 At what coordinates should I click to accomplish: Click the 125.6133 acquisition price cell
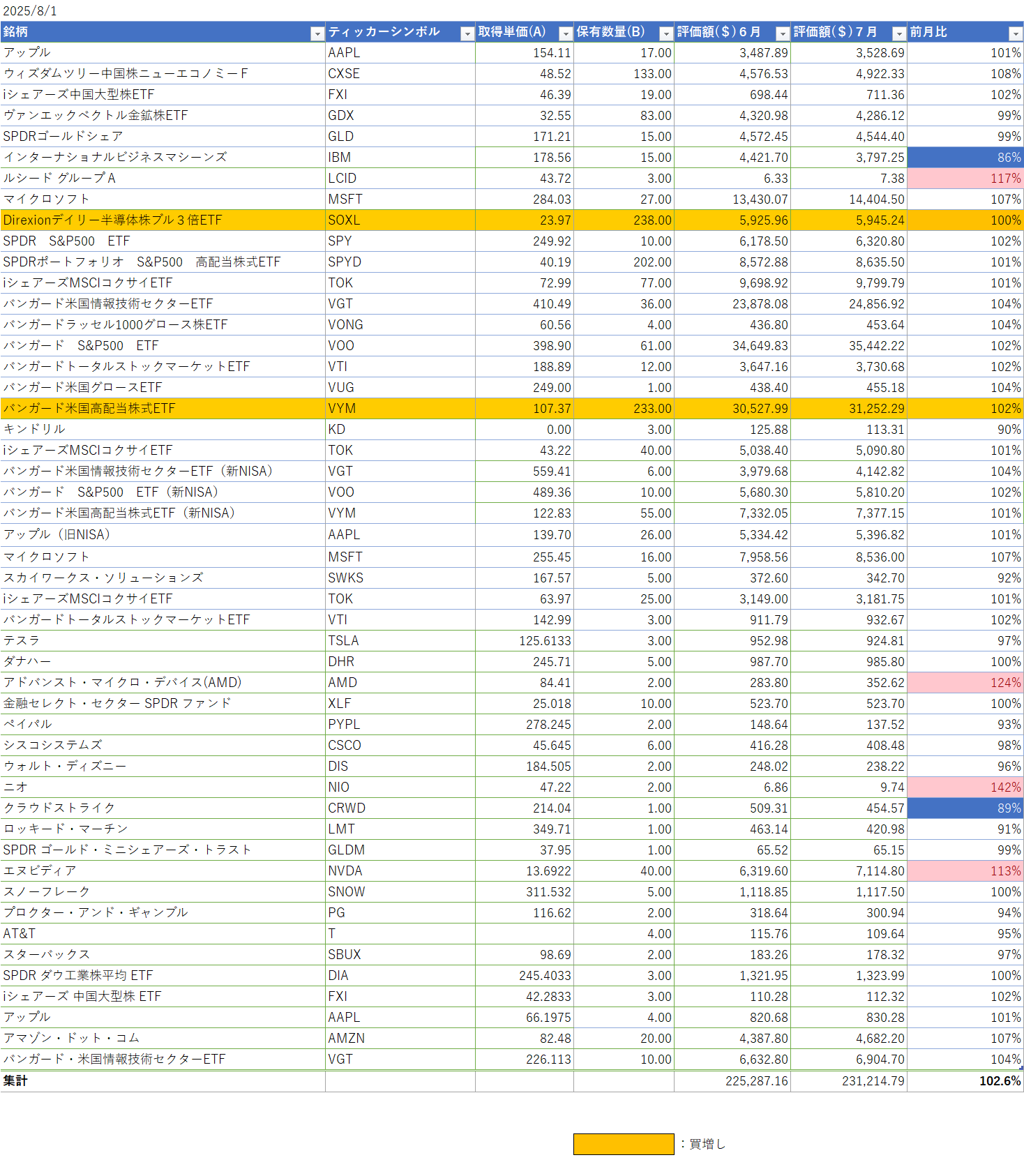pos(525,641)
